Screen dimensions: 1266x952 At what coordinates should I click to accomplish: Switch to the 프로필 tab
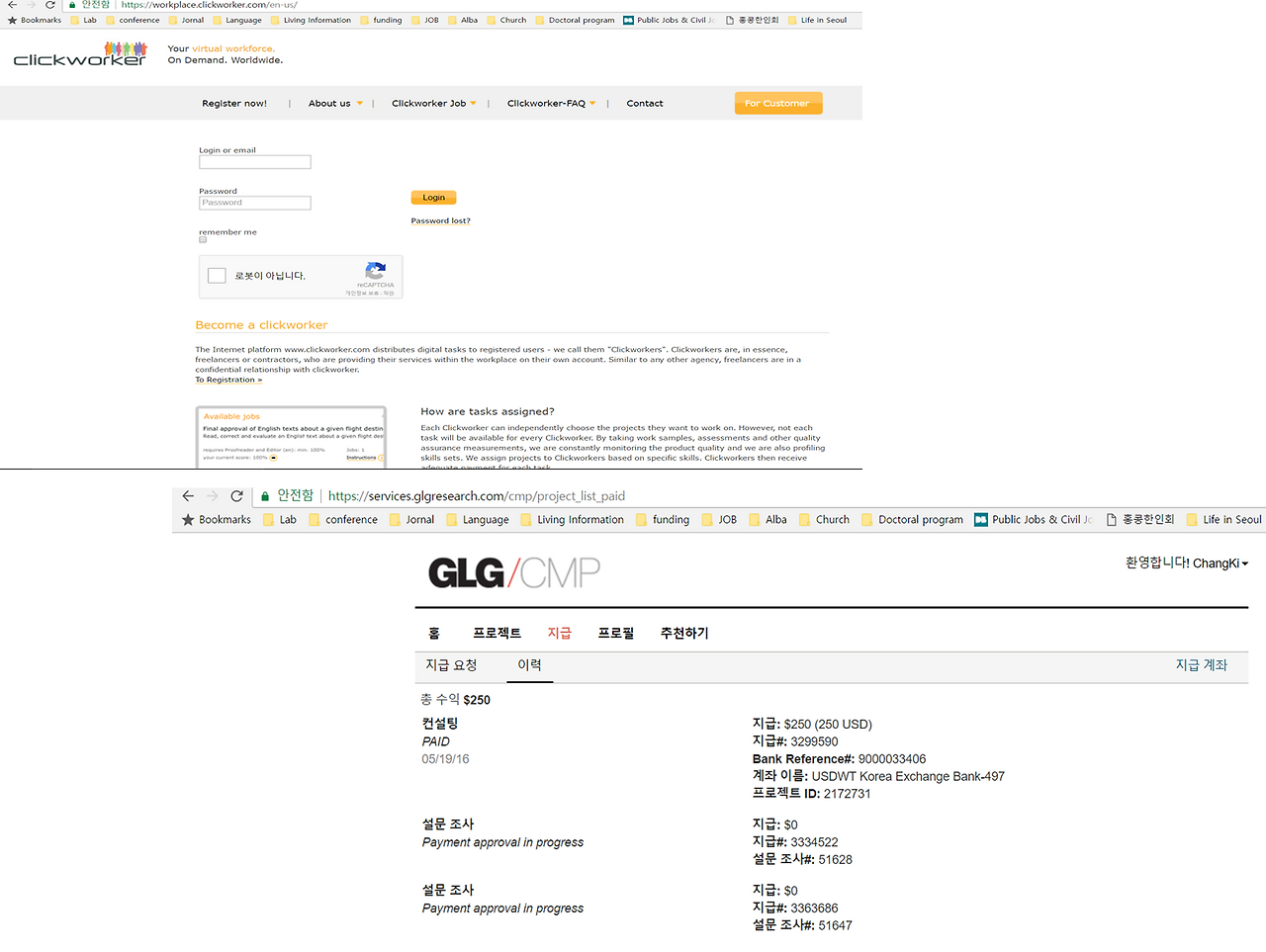(x=616, y=633)
